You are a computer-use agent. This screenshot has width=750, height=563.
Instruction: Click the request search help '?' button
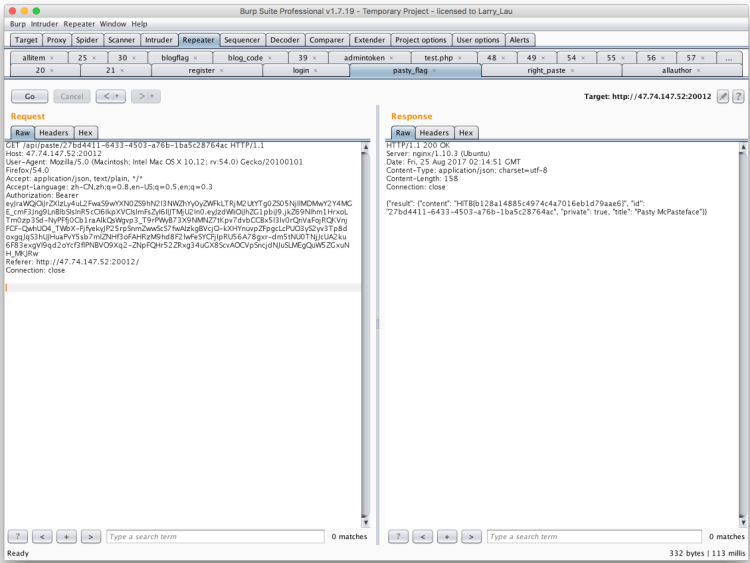point(19,537)
